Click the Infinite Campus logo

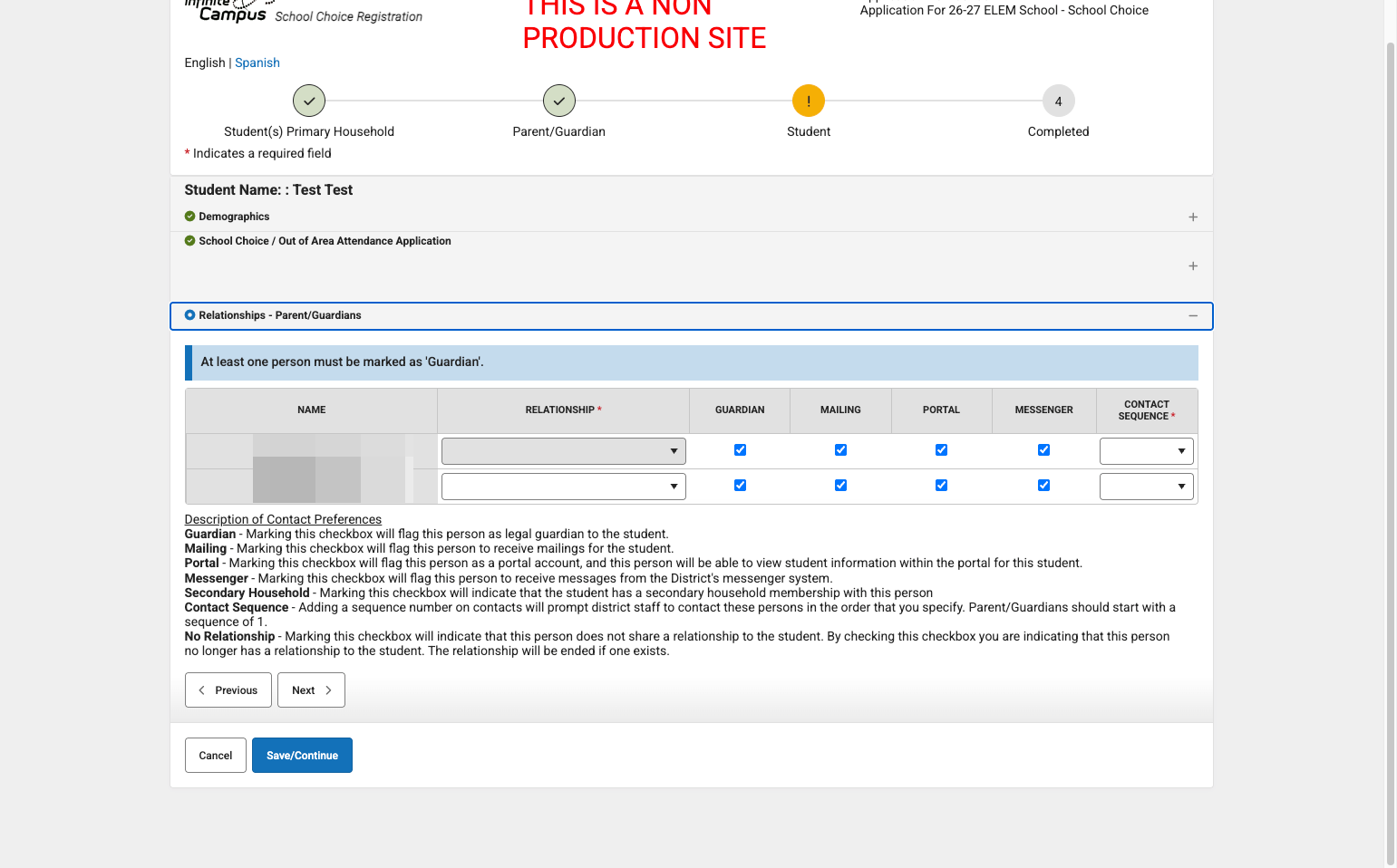[x=230, y=11]
